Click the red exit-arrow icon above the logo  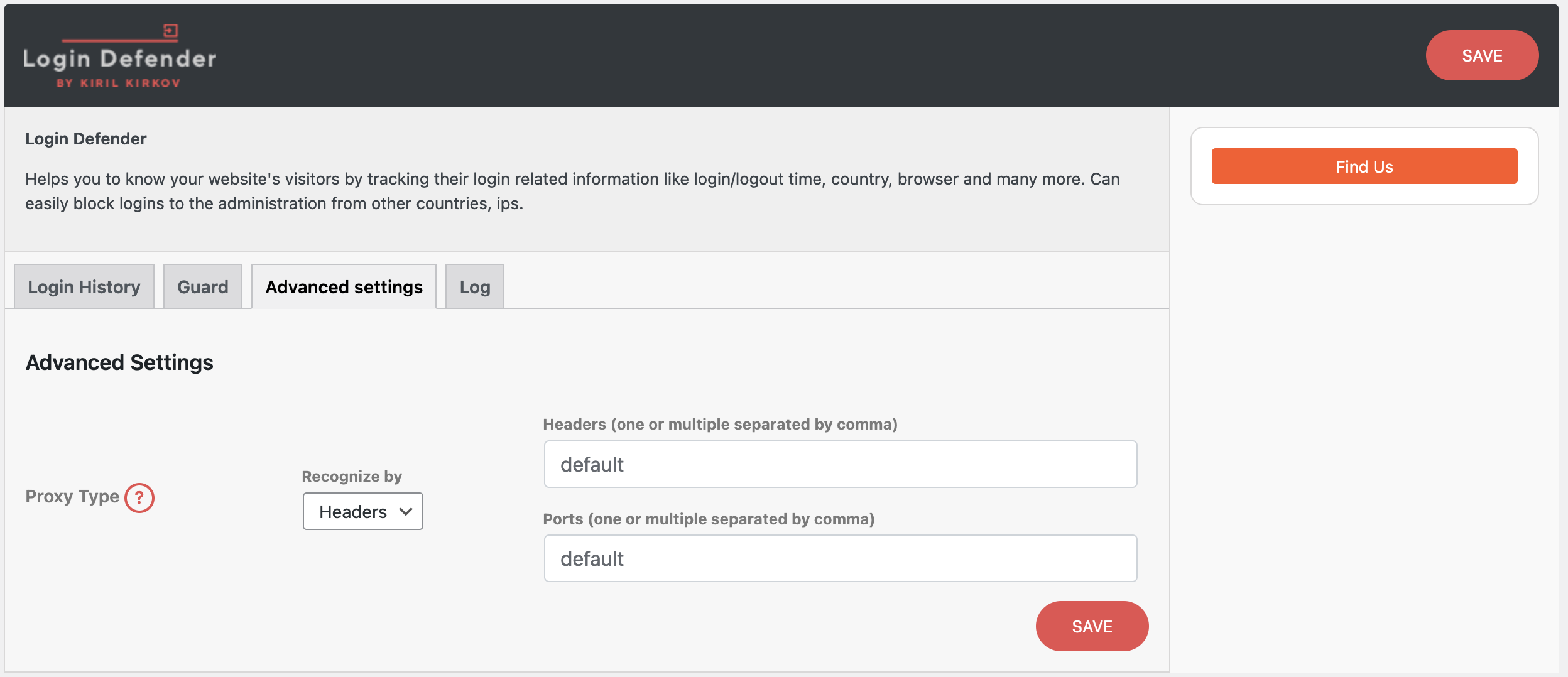[x=171, y=29]
